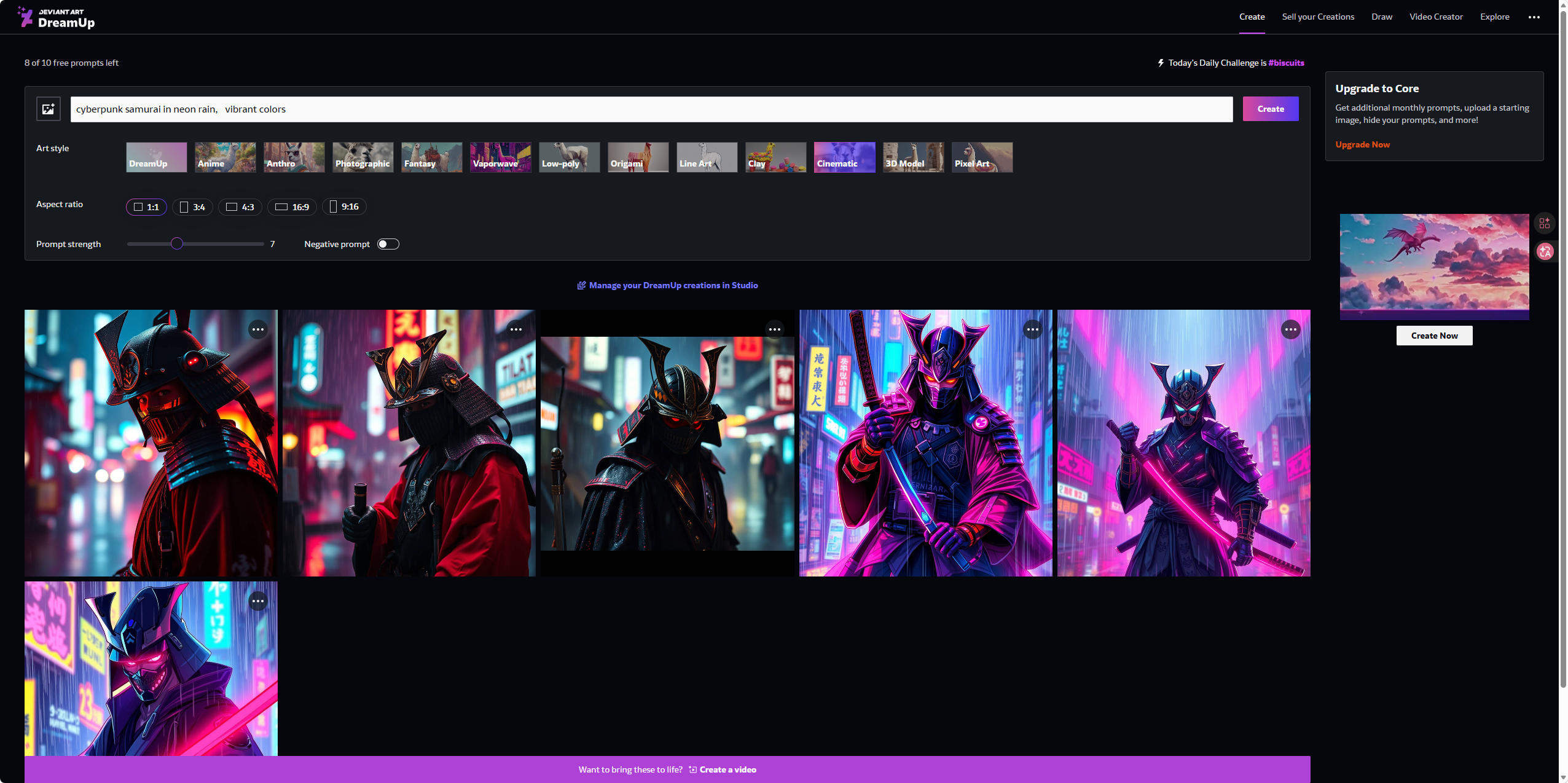Open the Explore tab
Screen dimensions: 1568x783
(x=1495, y=17)
